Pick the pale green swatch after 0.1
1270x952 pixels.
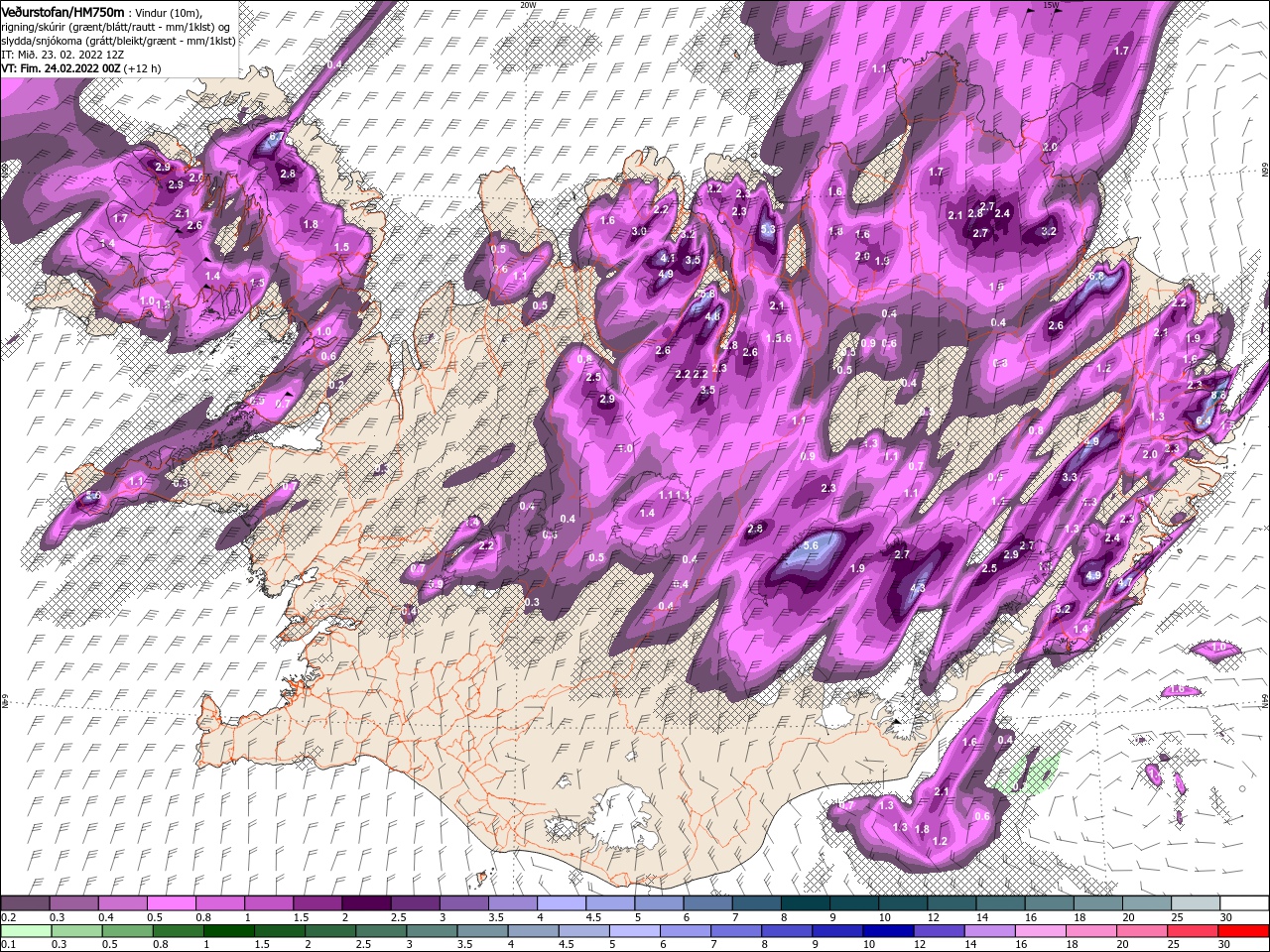[x=25, y=931]
